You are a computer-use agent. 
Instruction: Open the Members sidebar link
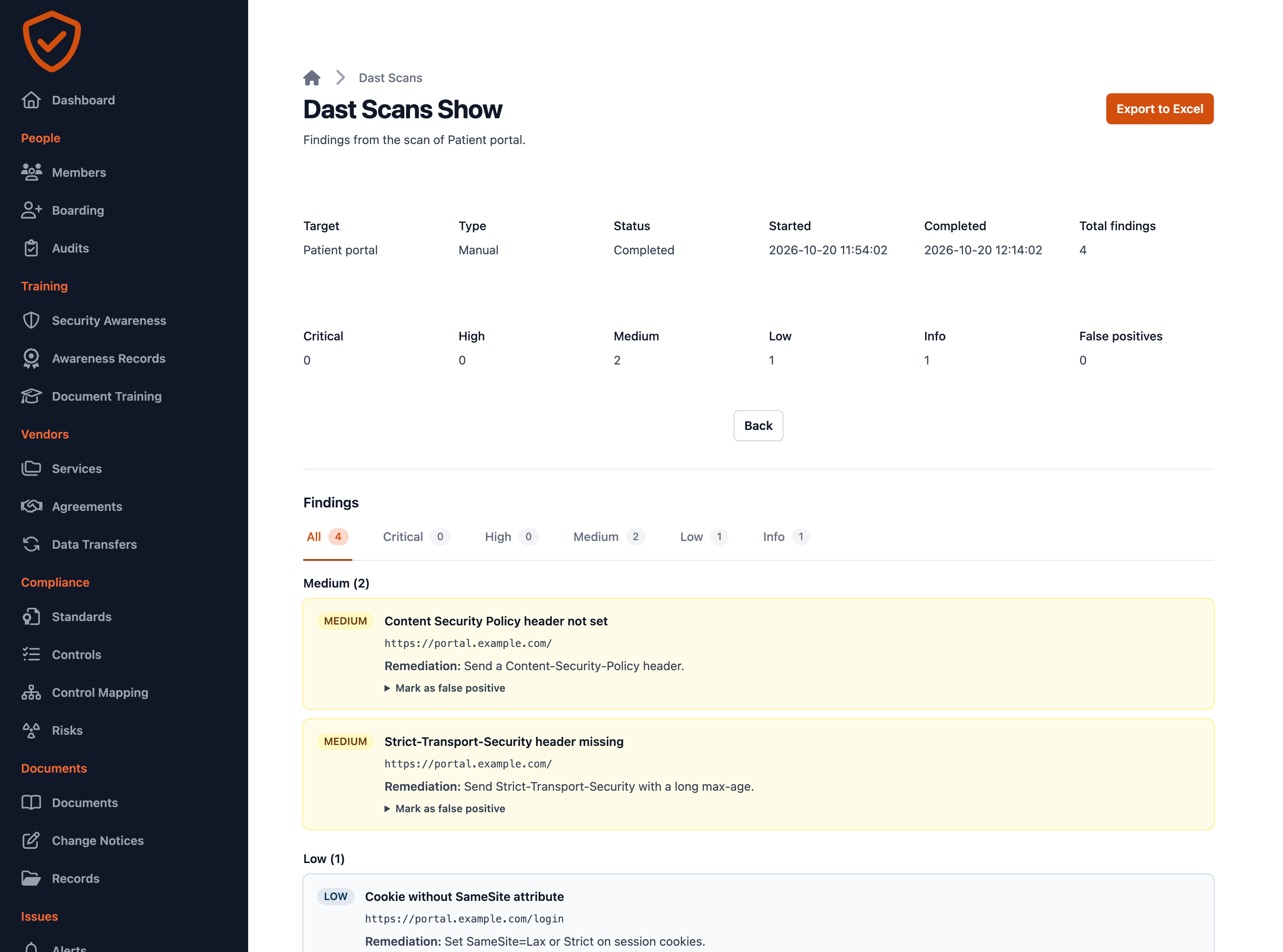coord(79,172)
